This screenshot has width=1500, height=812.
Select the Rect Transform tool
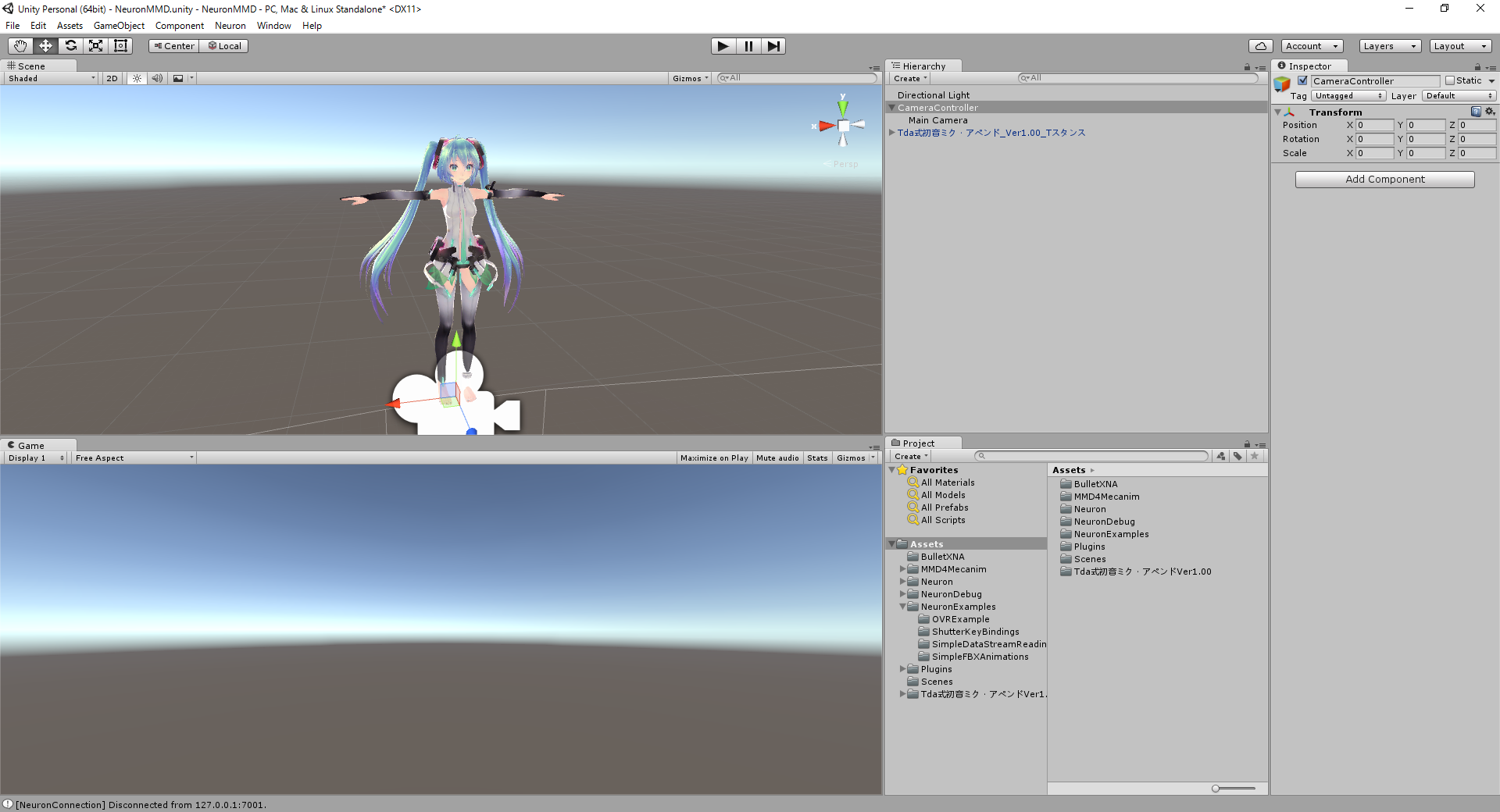[x=120, y=45]
